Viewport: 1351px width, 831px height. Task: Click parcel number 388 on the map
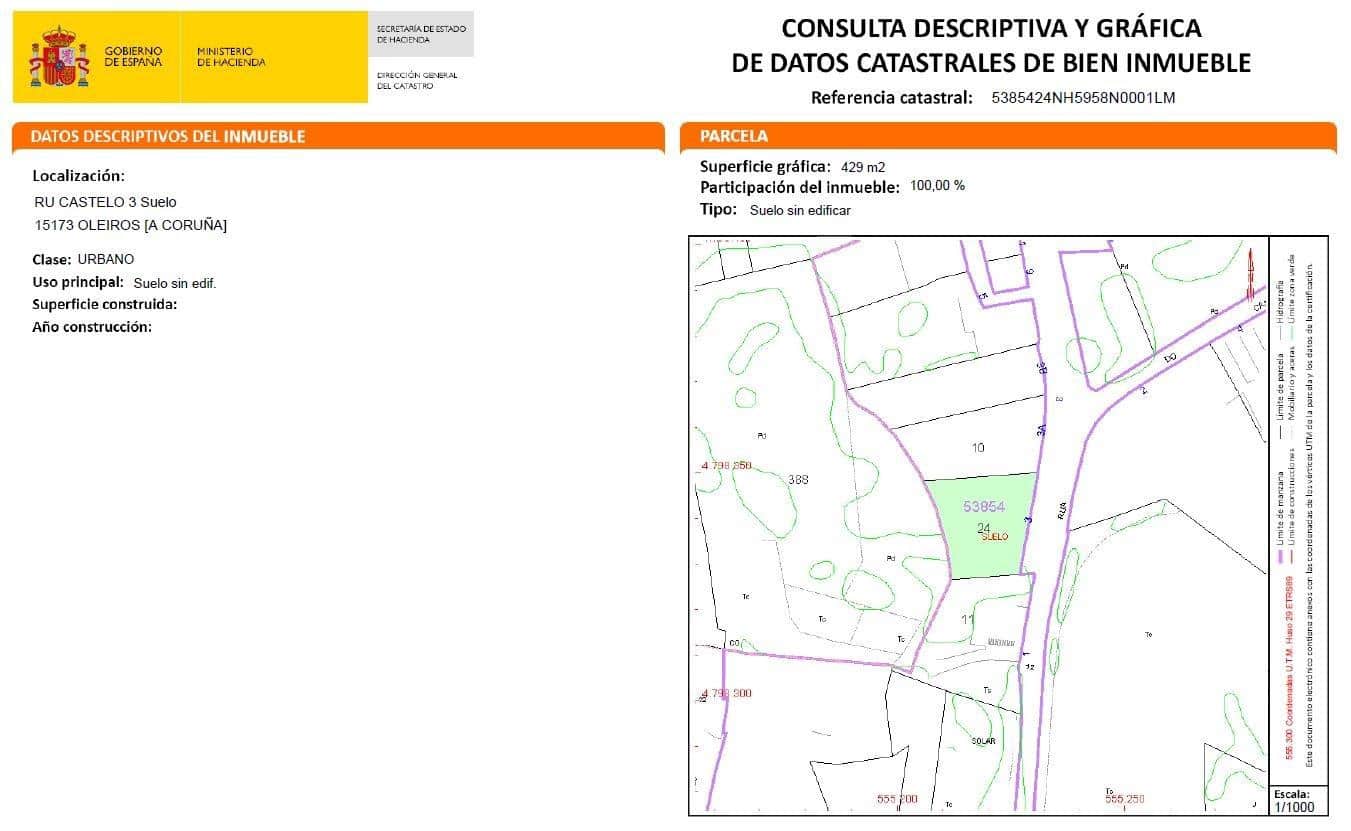click(798, 479)
